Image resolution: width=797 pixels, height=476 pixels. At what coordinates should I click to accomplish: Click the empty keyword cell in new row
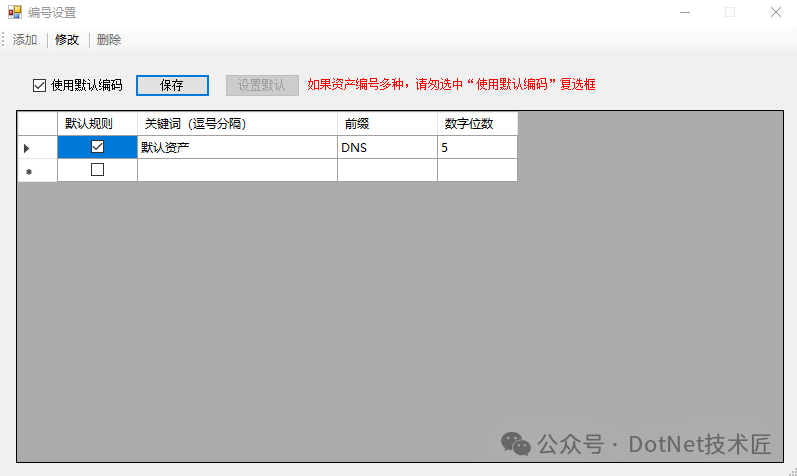[237, 170]
